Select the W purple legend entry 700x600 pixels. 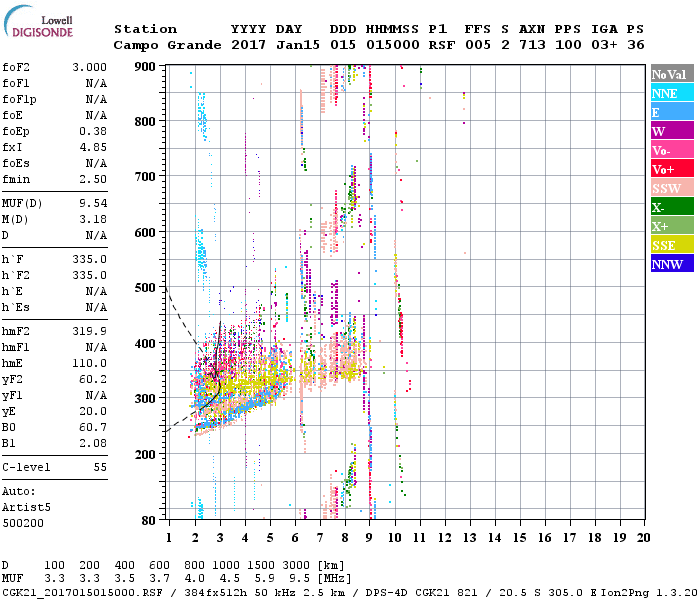tap(671, 131)
